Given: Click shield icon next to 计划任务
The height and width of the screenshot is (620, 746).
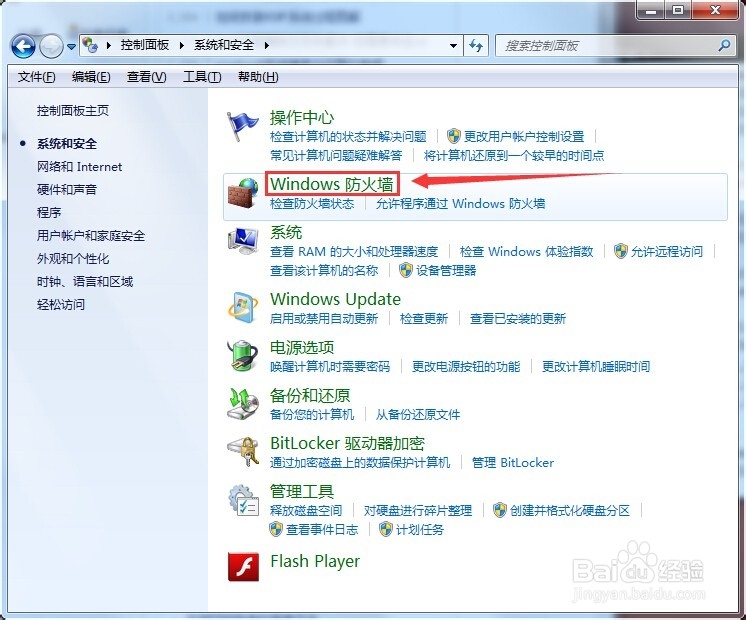Looking at the screenshot, I should pos(385,529).
